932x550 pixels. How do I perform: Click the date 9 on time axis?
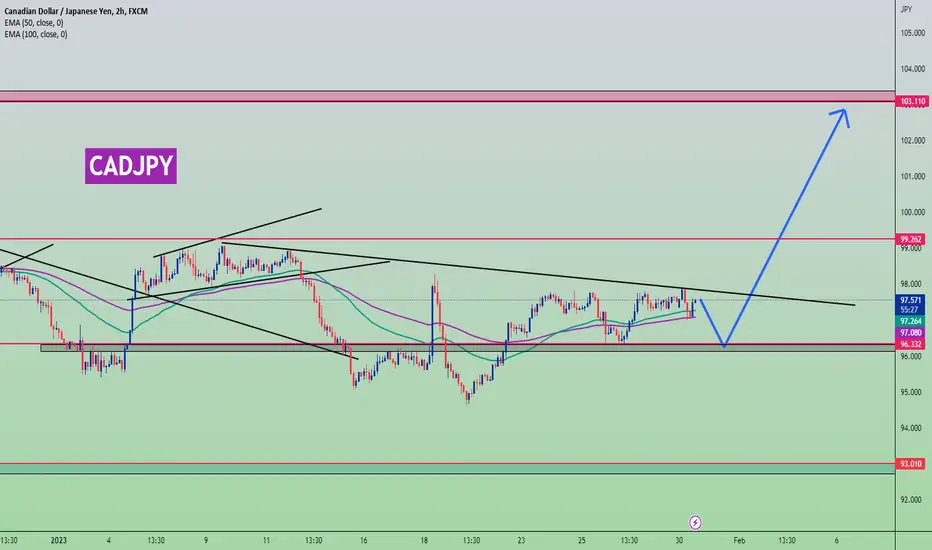[206, 540]
